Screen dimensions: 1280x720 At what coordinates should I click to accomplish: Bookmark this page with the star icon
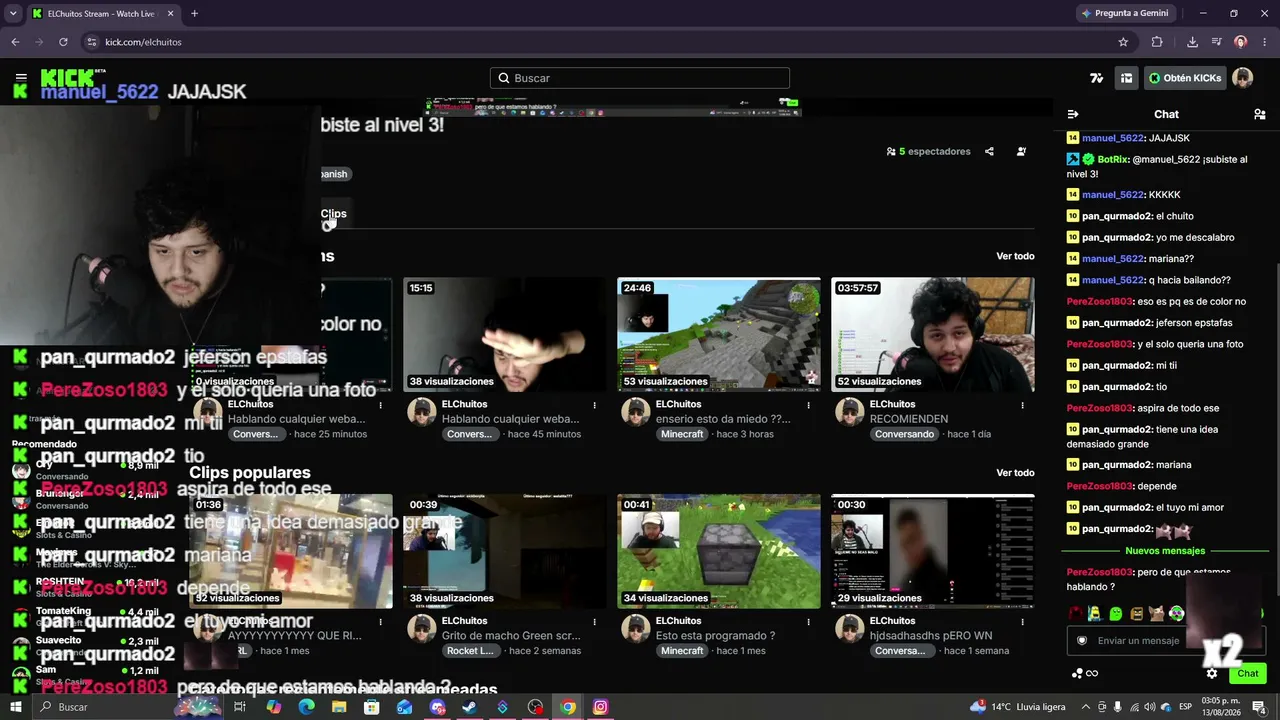1123,42
